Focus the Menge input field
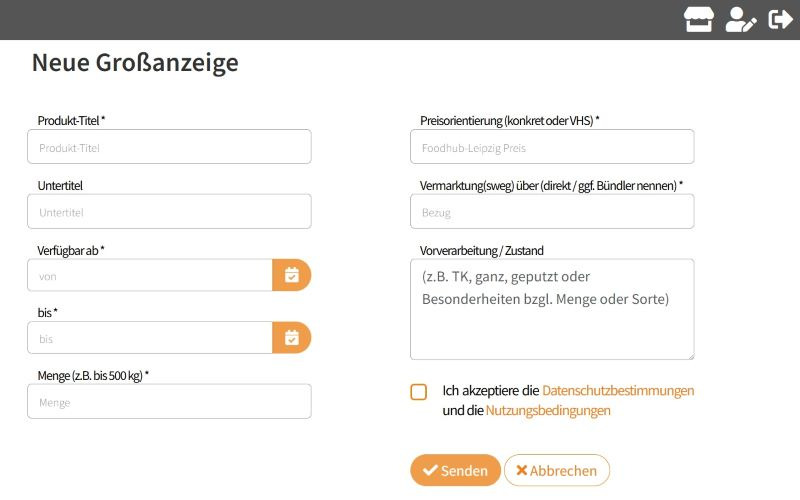This screenshot has height=500, width=800. tap(169, 402)
